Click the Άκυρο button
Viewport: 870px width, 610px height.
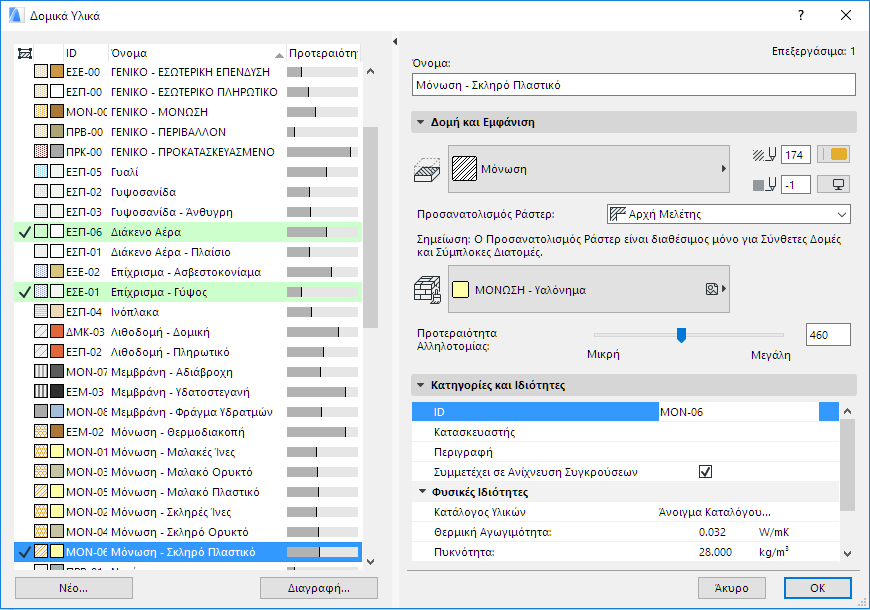click(x=731, y=588)
